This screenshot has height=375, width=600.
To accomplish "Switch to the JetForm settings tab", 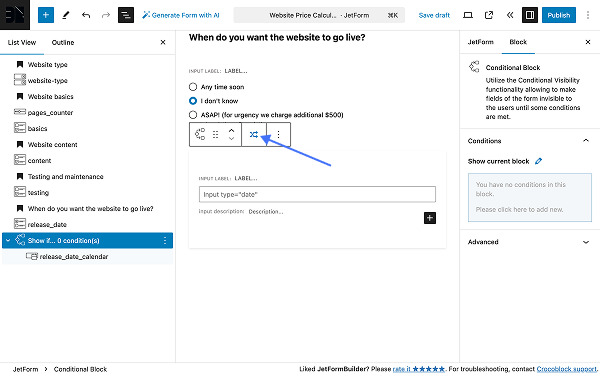I will [x=481, y=42].
